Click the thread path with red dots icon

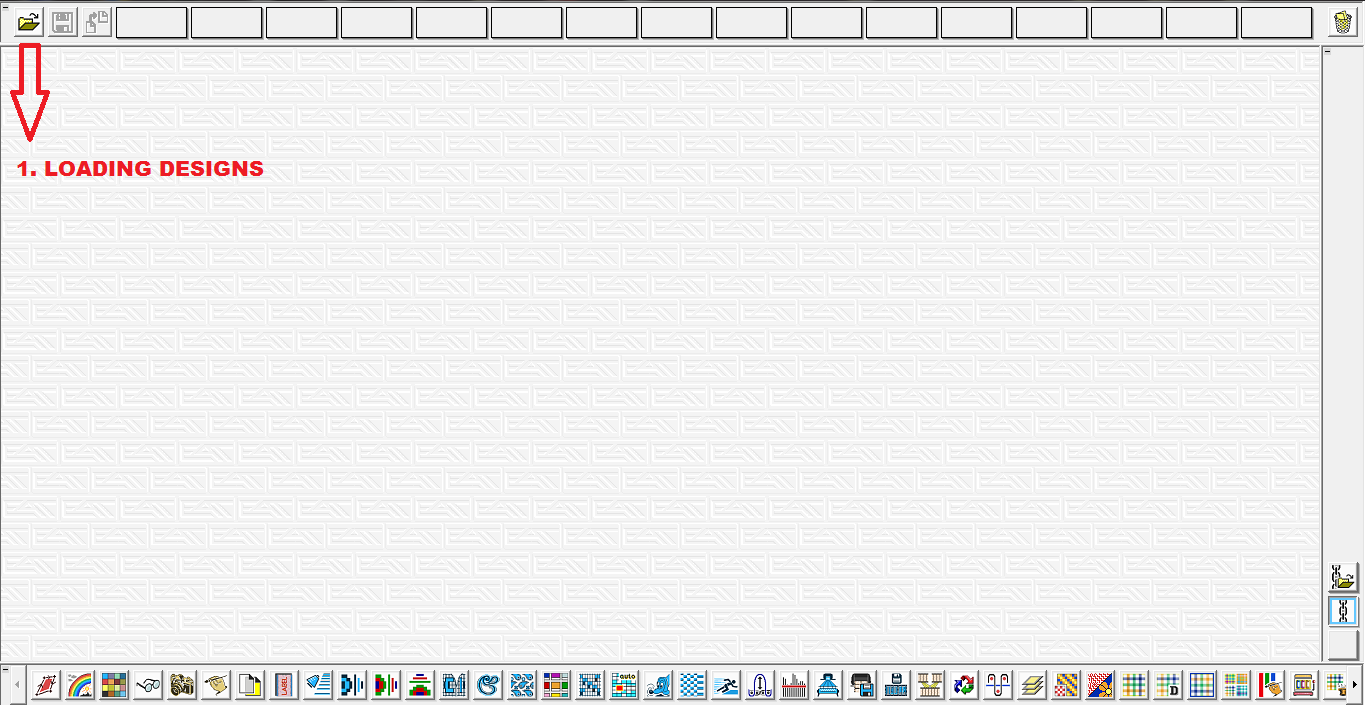998,685
